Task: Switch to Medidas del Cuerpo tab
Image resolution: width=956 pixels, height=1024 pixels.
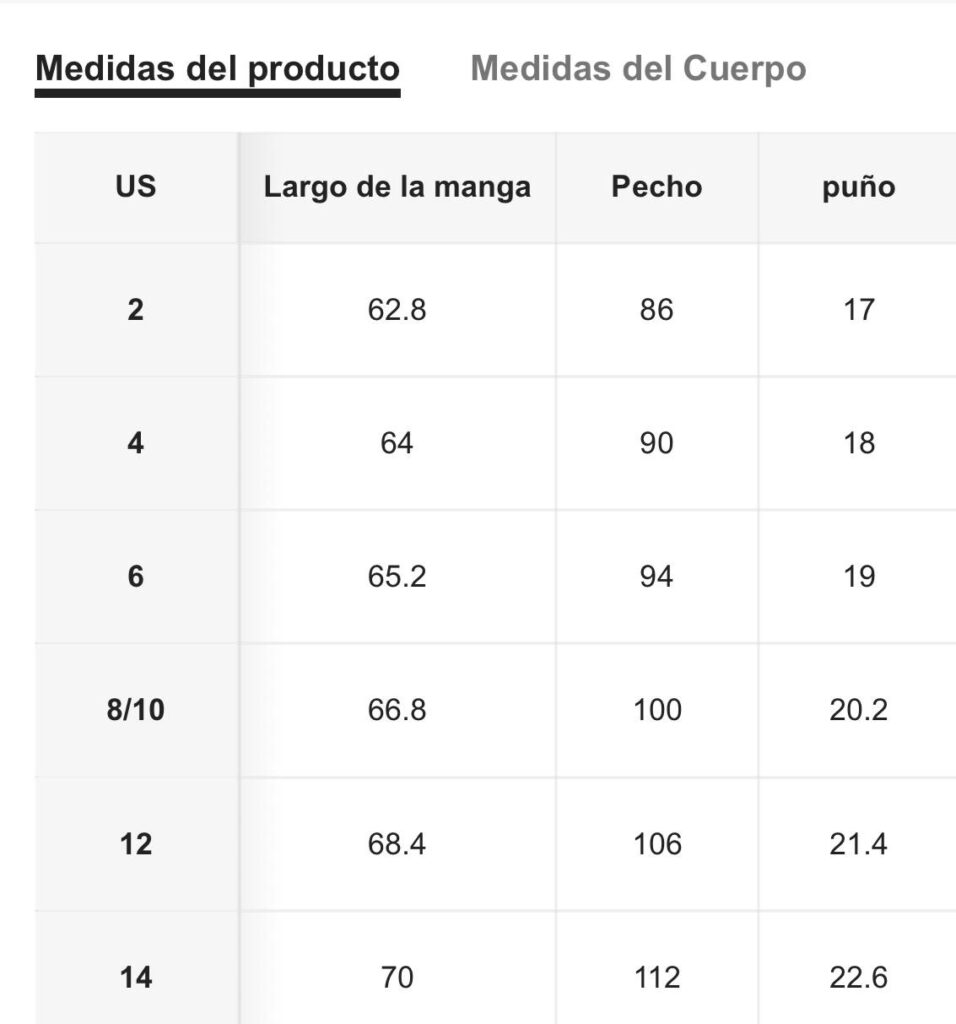Action: (x=638, y=69)
